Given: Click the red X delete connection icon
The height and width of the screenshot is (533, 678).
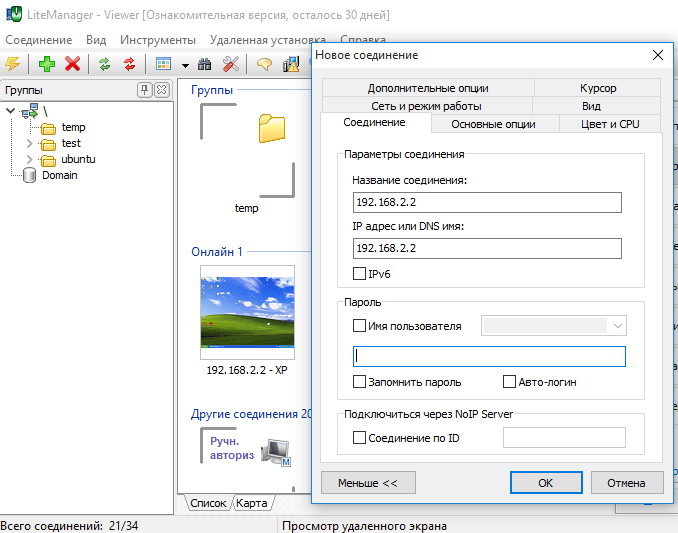Looking at the screenshot, I should tap(72, 64).
